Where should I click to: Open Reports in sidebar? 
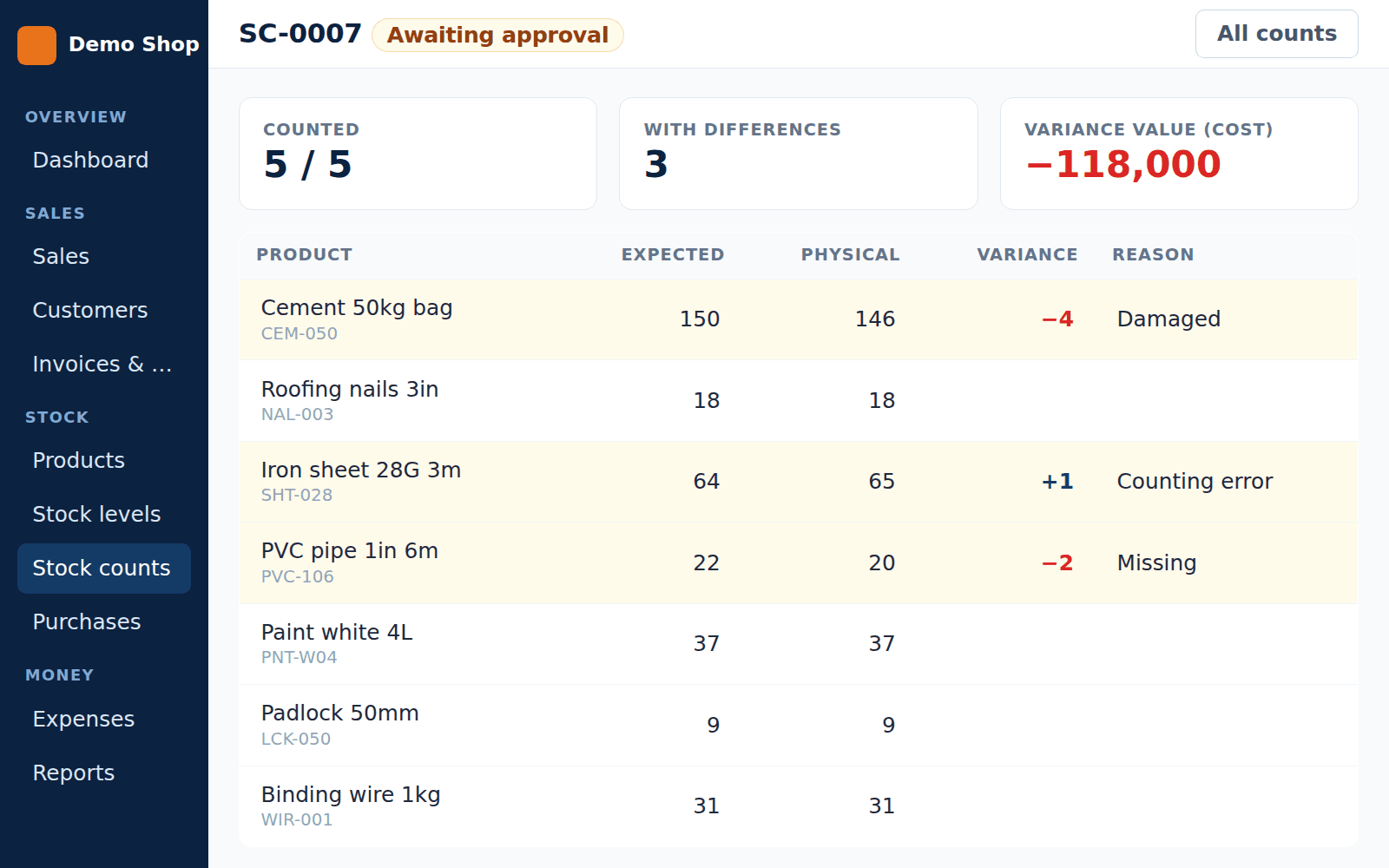(x=104, y=773)
